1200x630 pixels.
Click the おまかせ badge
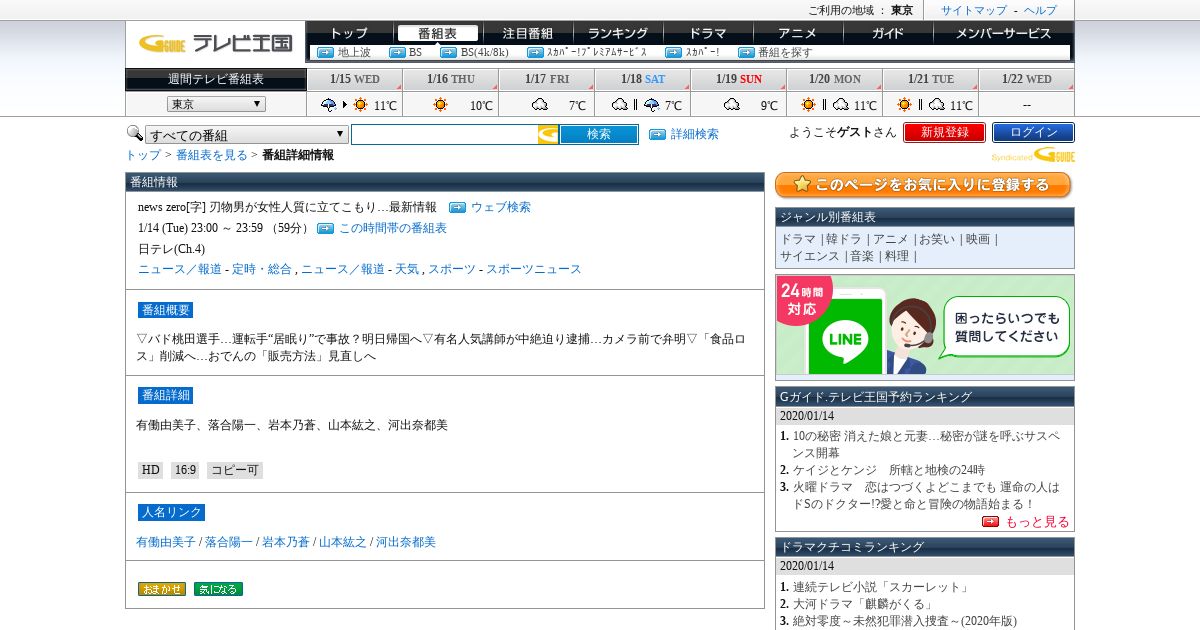point(162,589)
